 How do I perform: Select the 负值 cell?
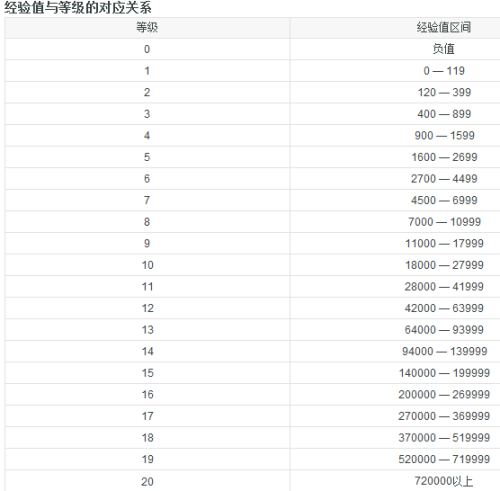coord(395,49)
